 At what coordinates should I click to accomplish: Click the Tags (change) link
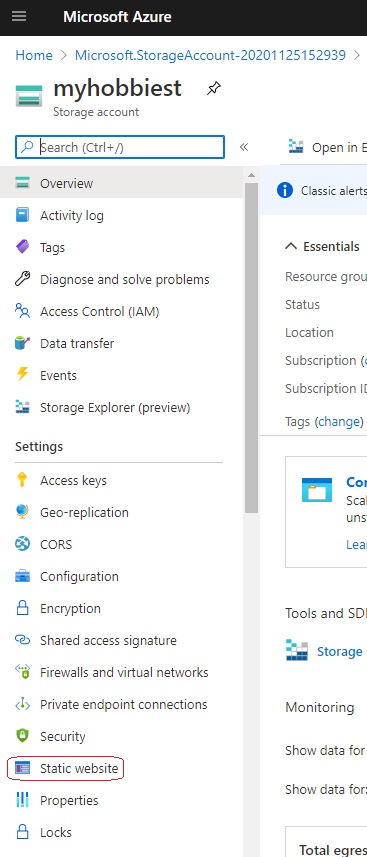click(339, 421)
